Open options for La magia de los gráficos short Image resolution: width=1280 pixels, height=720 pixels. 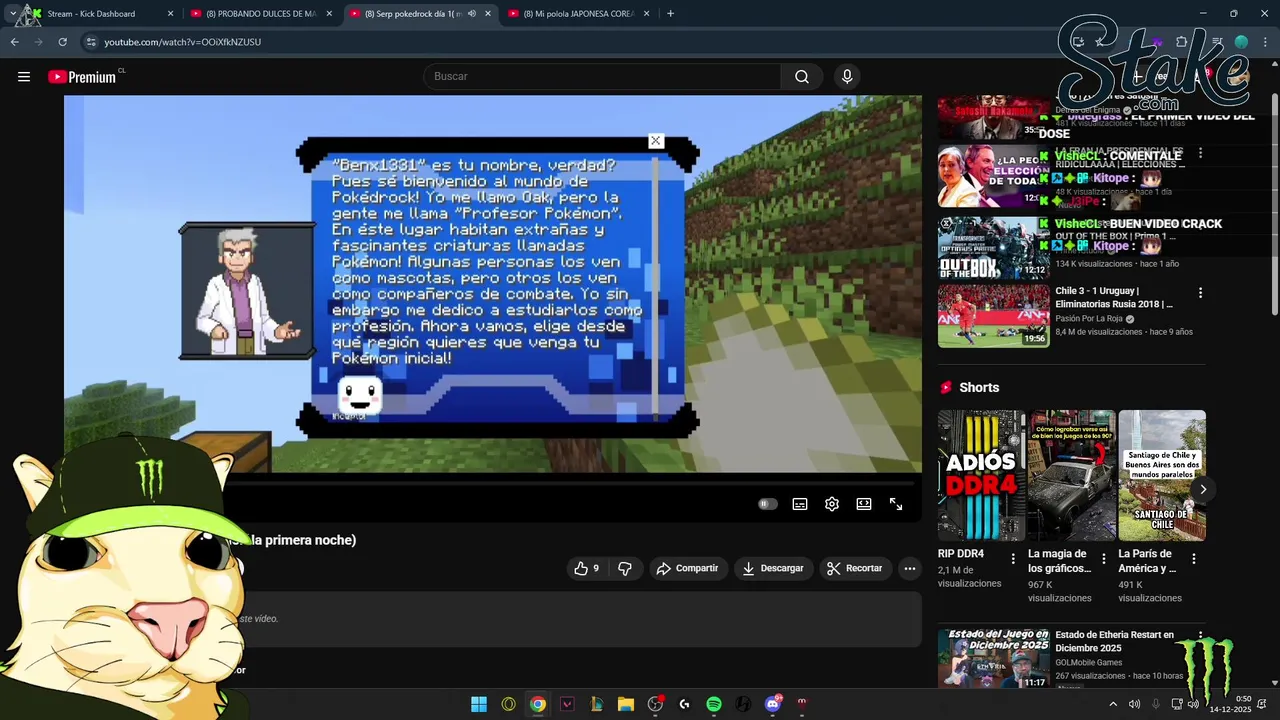click(1104, 559)
